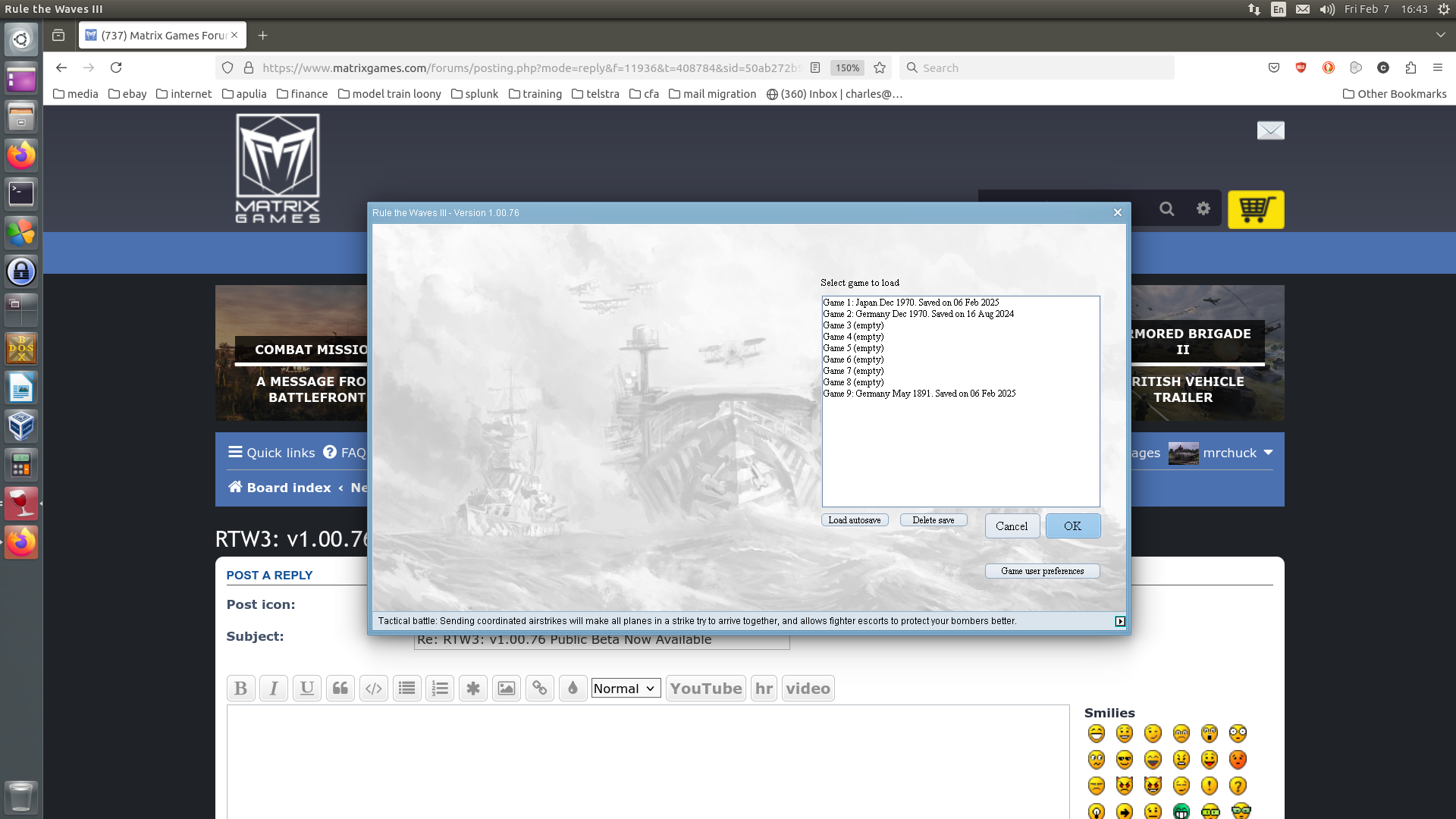Insert the first laughing smiley
This screenshot has width=1456, height=819.
point(1097,733)
